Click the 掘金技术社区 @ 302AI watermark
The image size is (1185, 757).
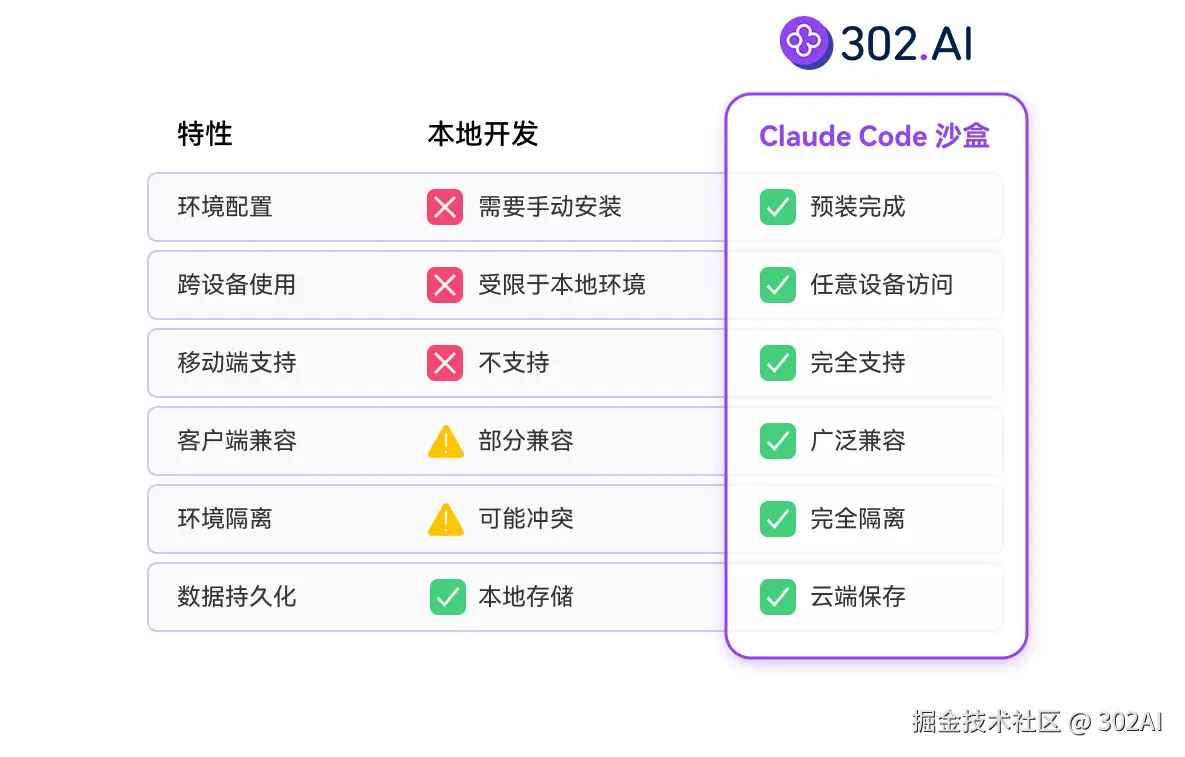coord(1037,722)
